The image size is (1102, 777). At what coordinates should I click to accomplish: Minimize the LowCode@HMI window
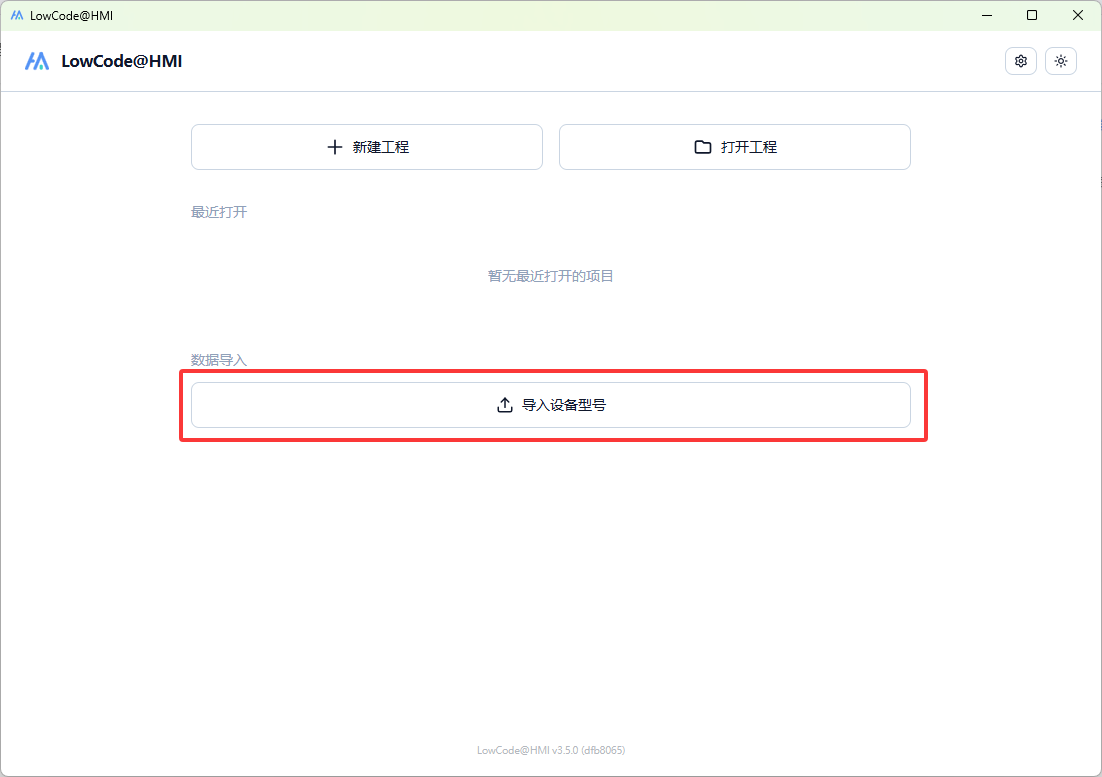987,15
